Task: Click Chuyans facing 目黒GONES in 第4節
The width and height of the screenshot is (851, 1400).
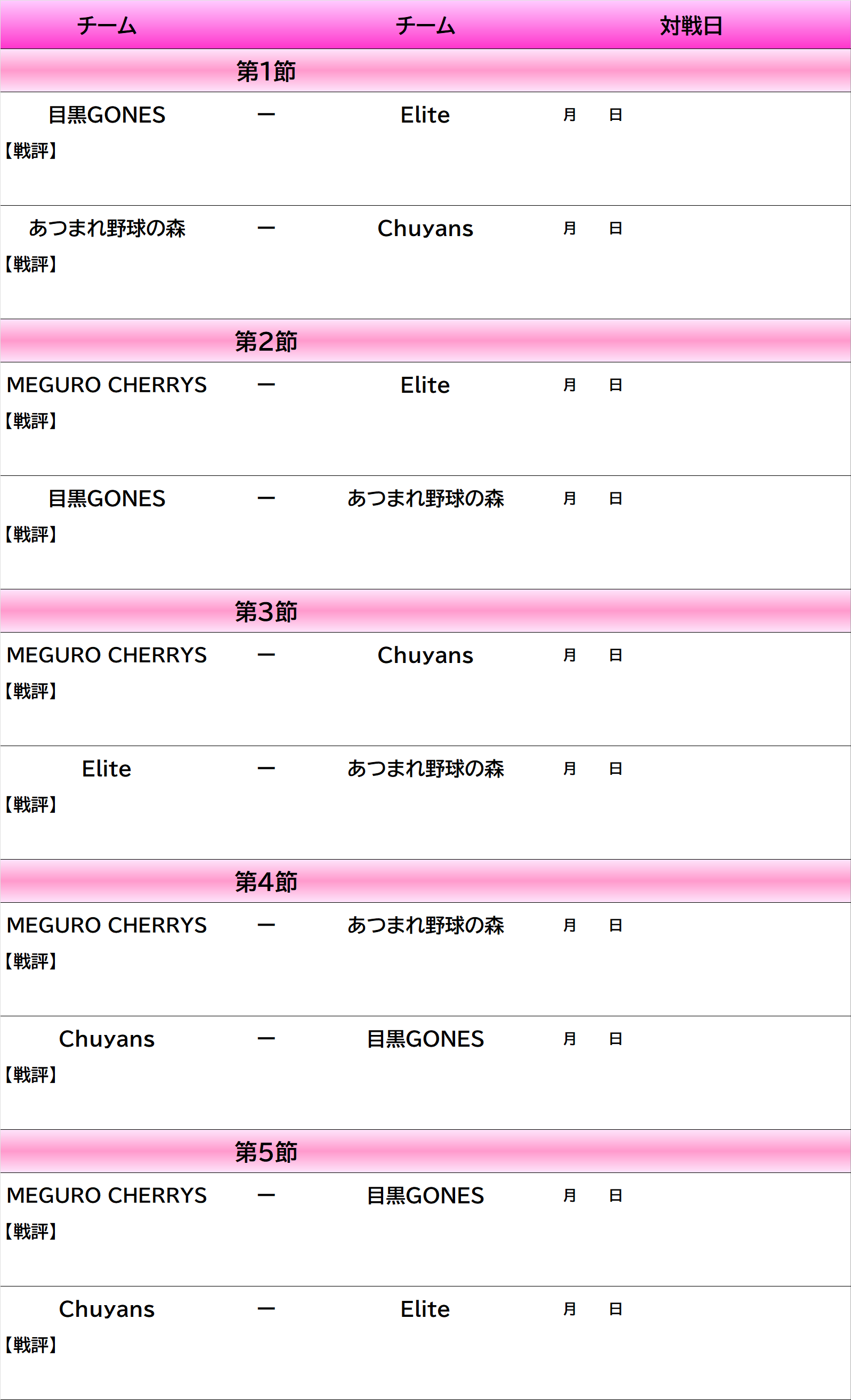Action: (107, 1039)
